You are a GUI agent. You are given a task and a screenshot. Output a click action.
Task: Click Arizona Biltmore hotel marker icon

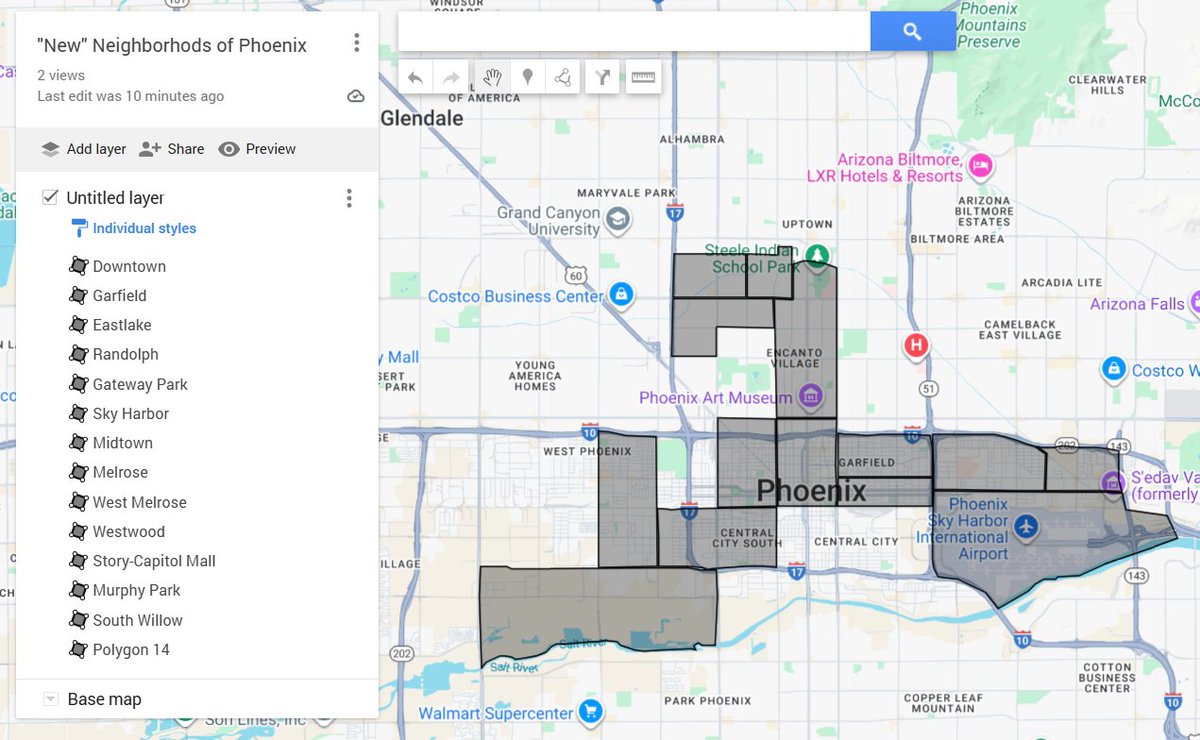[x=980, y=165]
